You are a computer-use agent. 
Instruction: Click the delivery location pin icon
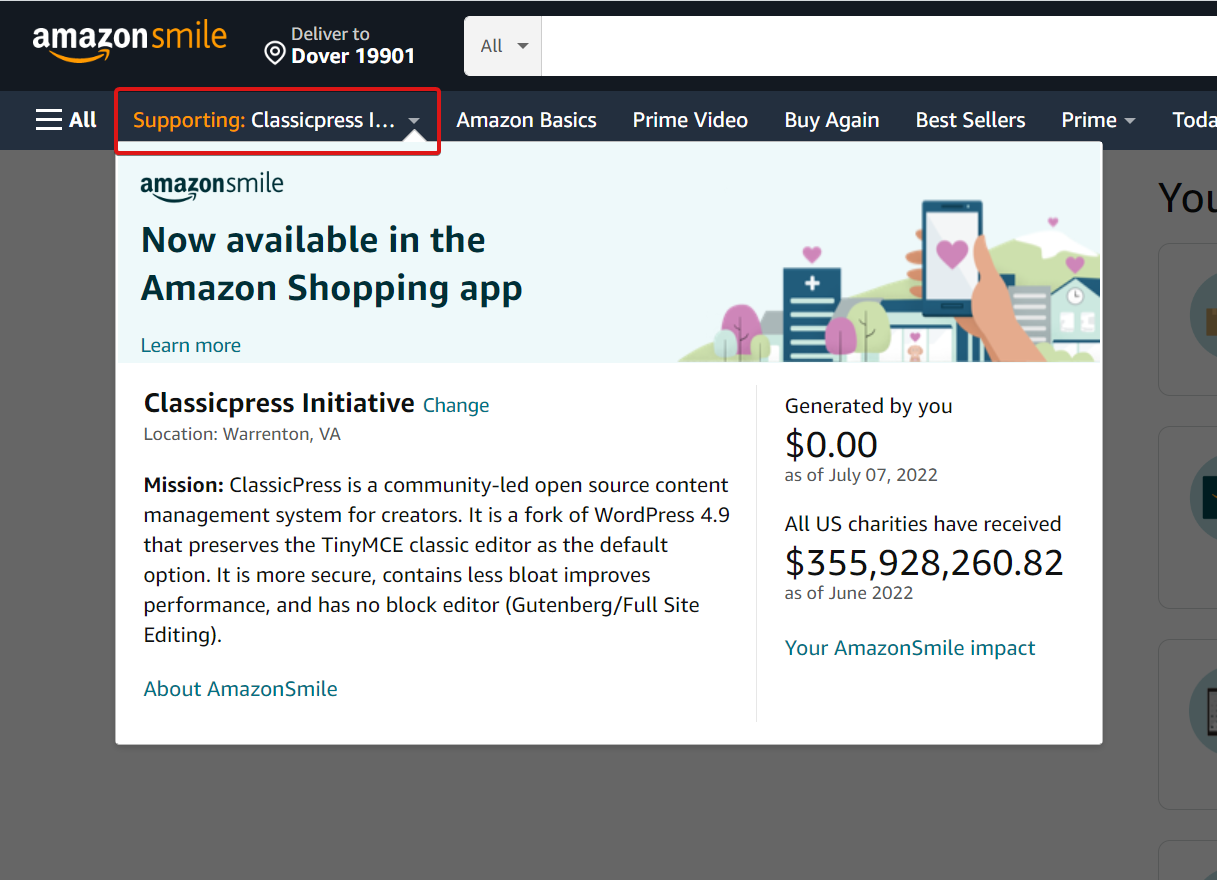tap(275, 53)
